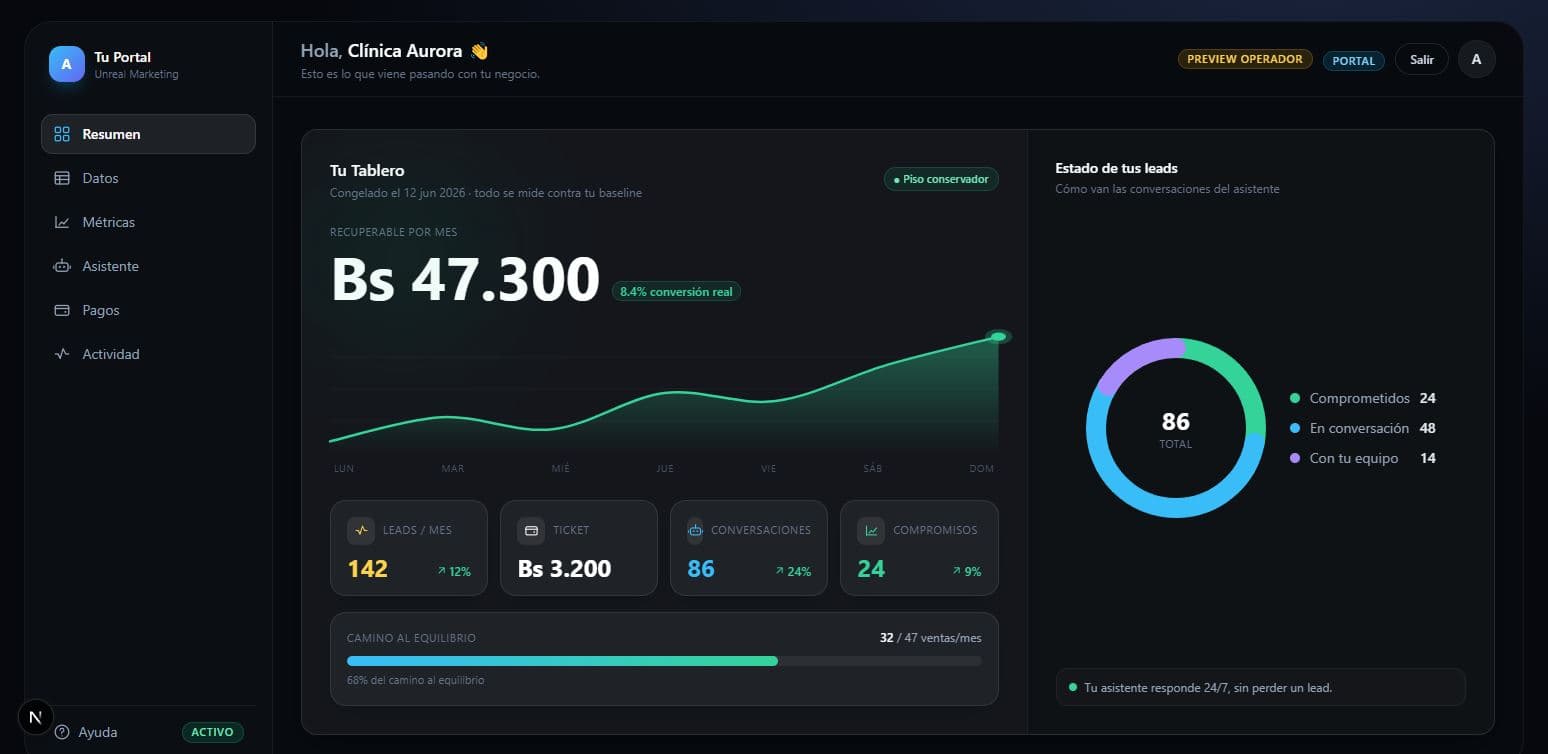Click the ACTIVO status badge
The image size is (1548, 754).
pyautogui.click(x=212, y=732)
